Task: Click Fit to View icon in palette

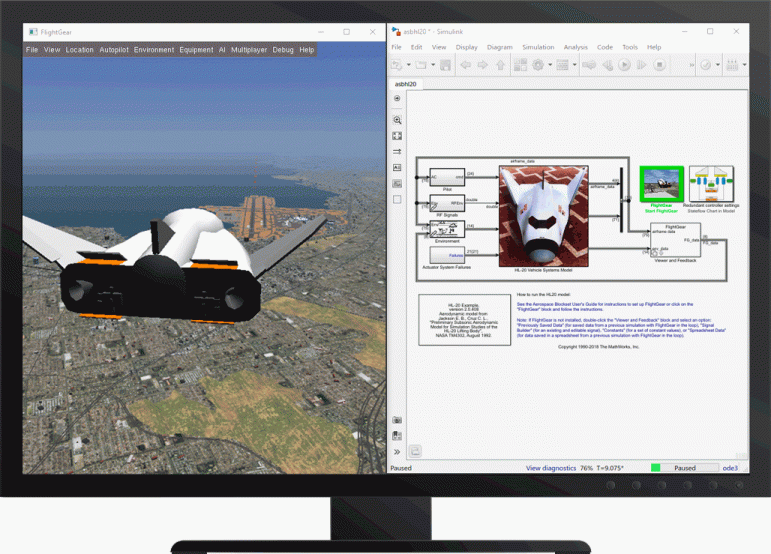Action: (x=397, y=136)
